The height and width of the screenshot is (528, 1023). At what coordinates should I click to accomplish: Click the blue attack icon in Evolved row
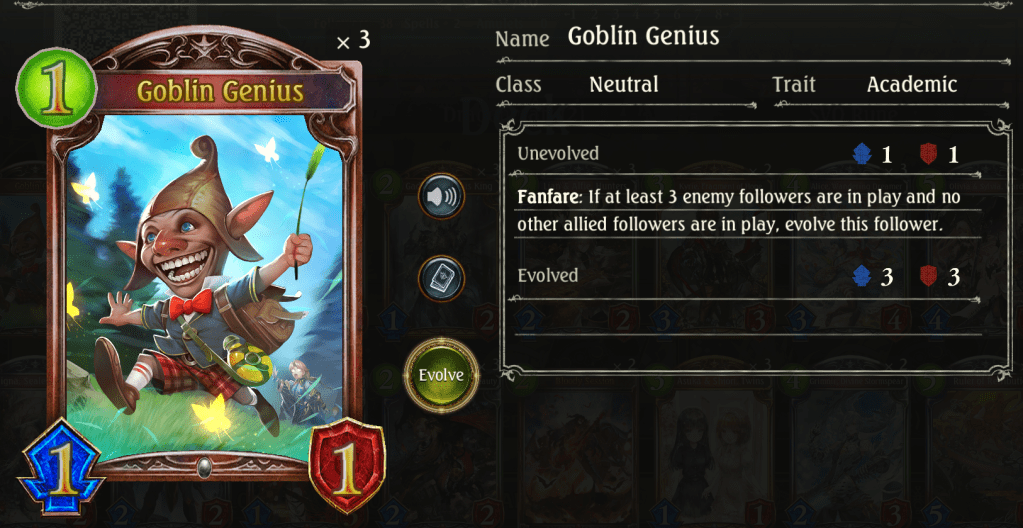click(x=863, y=277)
